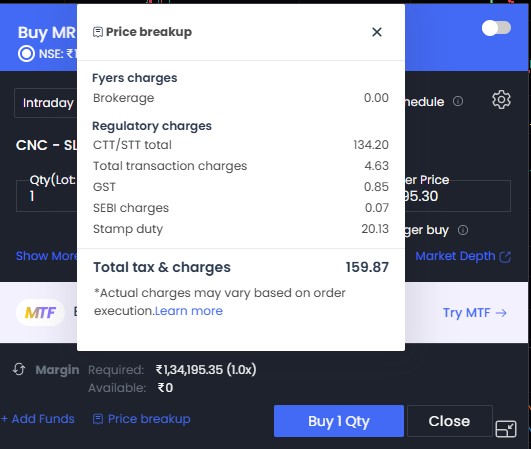Expand Show More order options
The width and height of the screenshot is (531, 449).
pyautogui.click(x=46, y=256)
